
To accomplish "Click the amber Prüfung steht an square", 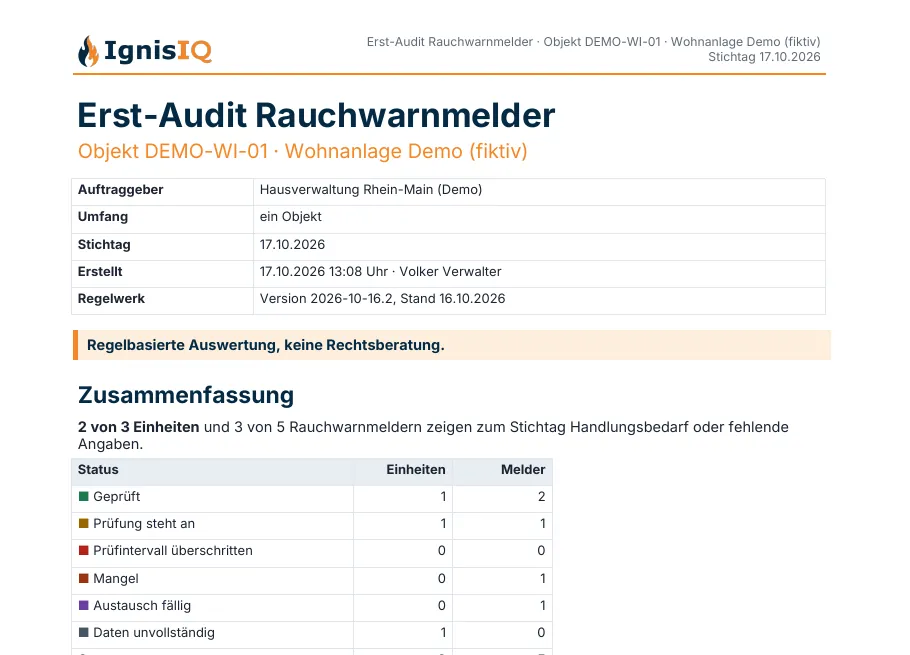I will point(84,523).
